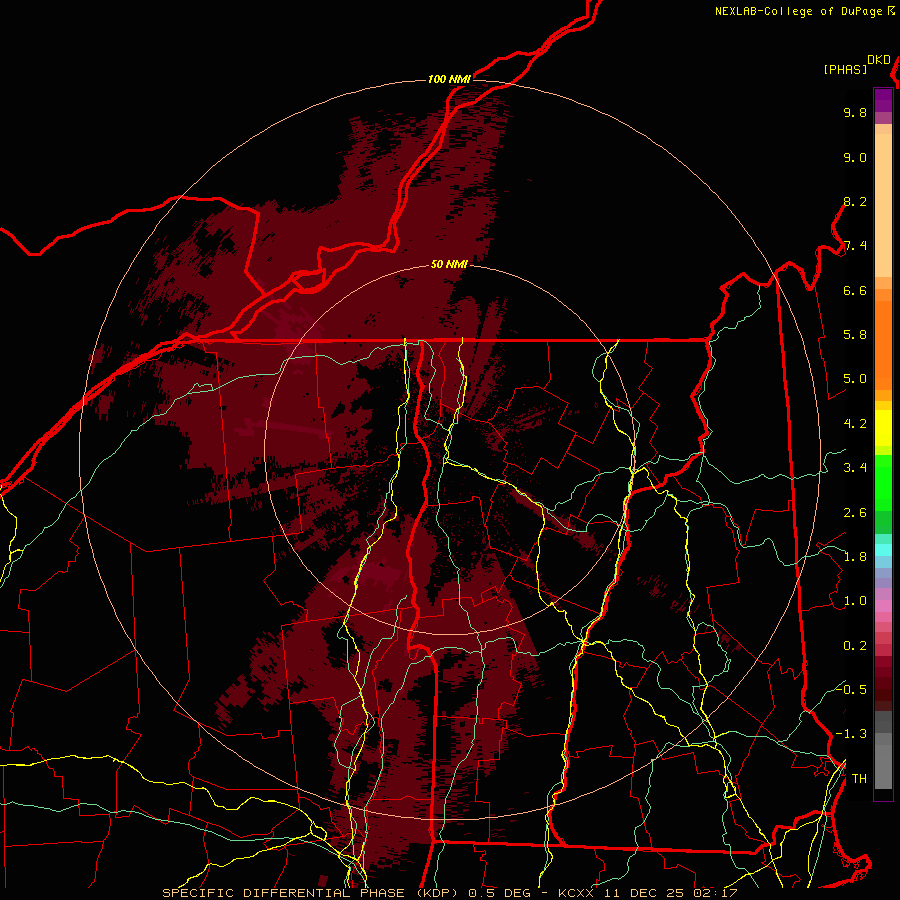Click the DKD PHAS legend header
Viewport: 900px width, 900px height.
tap(857, 65)
